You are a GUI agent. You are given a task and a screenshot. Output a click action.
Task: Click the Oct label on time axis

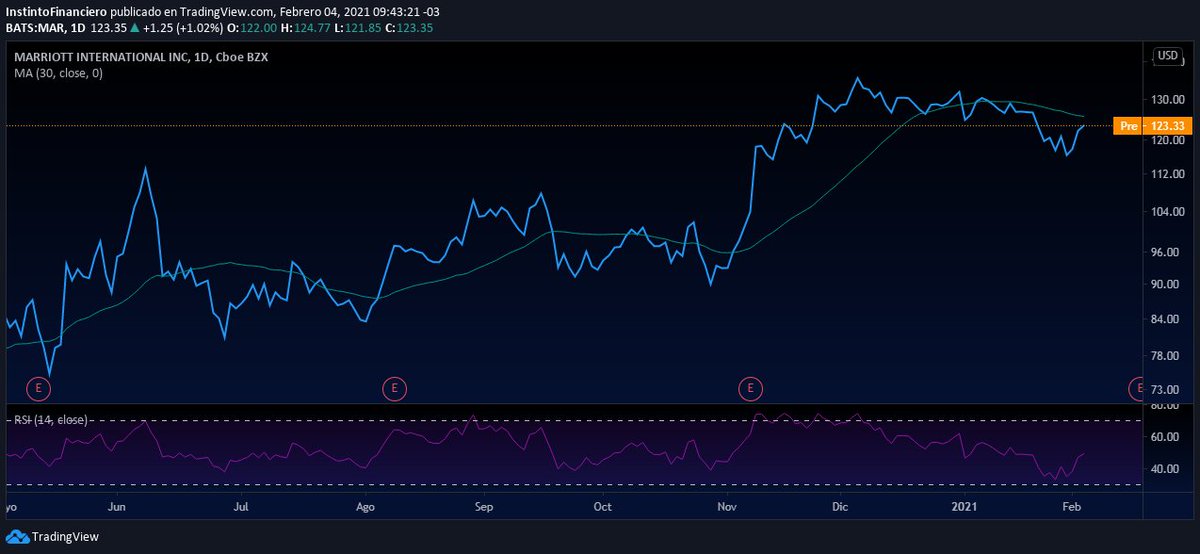[602, 507]
